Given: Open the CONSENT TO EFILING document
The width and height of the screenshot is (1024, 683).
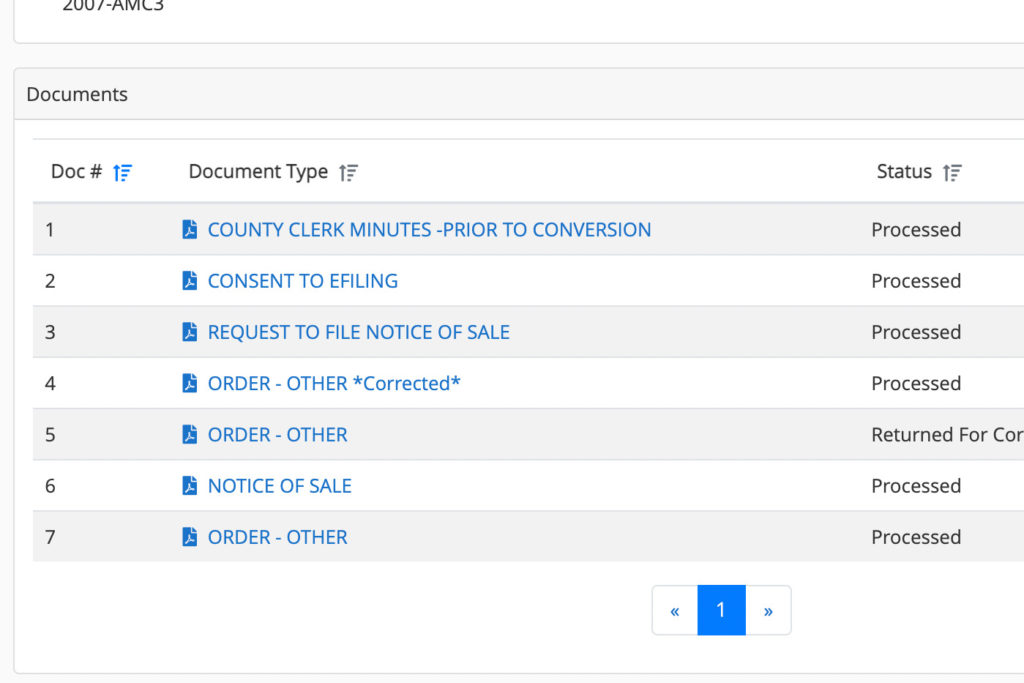Looking at the screenshot, I should point(302,281).
